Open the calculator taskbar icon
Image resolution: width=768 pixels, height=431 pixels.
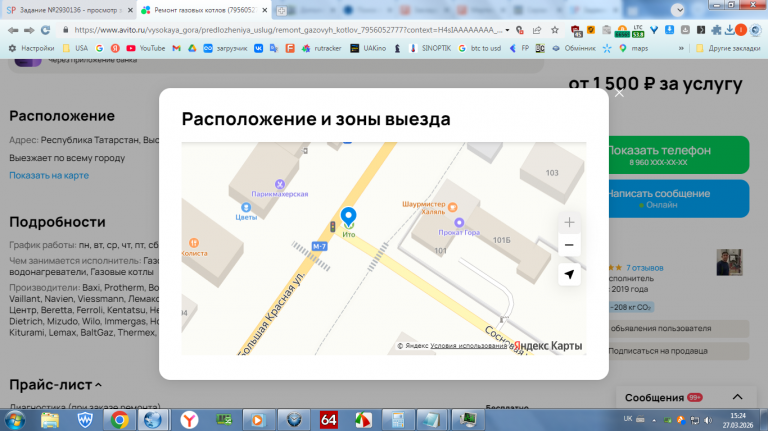click(398, 420)
